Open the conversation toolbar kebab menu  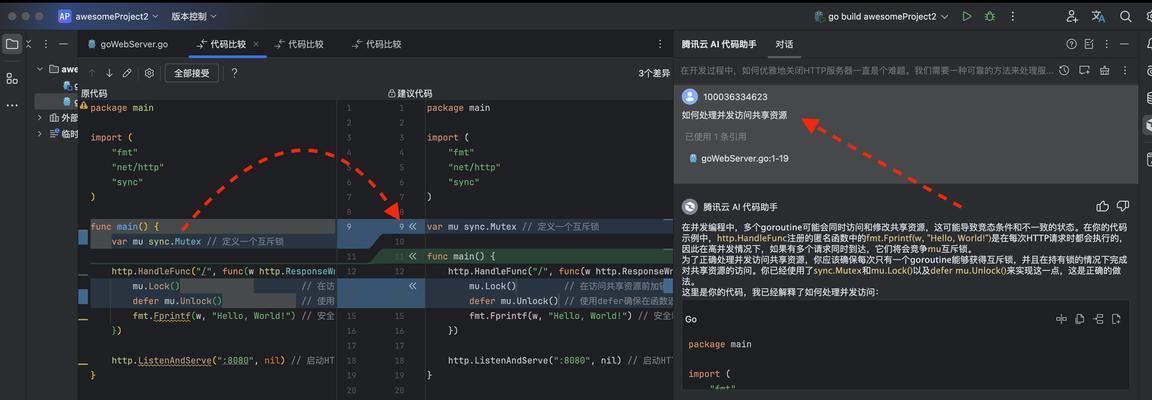point(1124,71)
